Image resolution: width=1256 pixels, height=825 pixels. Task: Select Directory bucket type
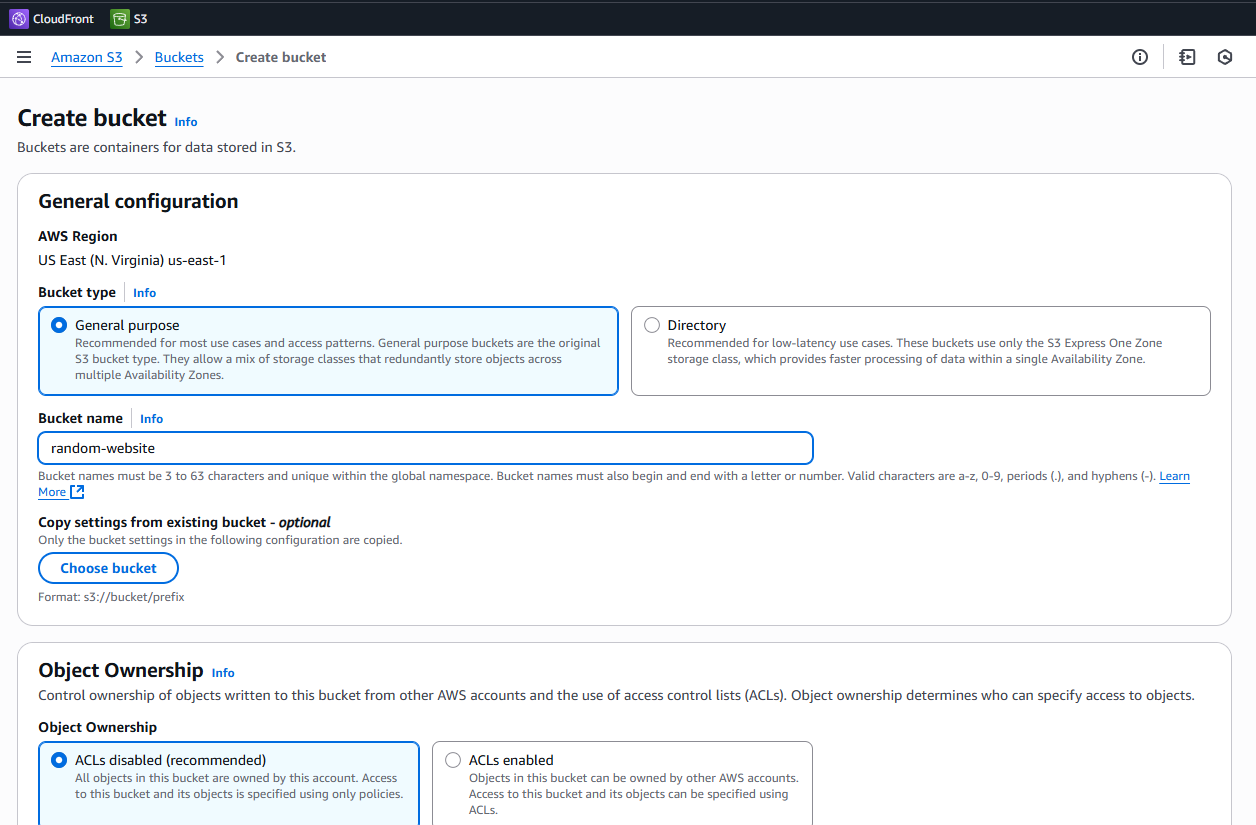pos(652,325)
